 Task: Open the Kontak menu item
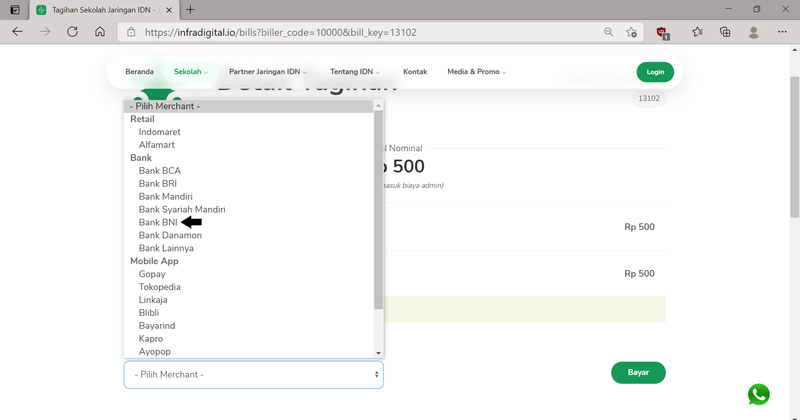pos(415,71)
